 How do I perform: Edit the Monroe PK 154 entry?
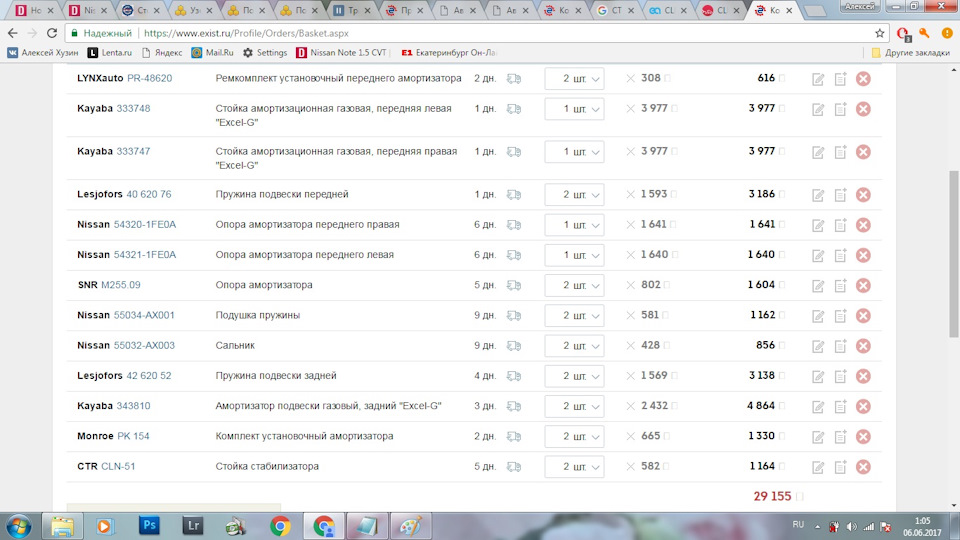(x=818, y=437)
